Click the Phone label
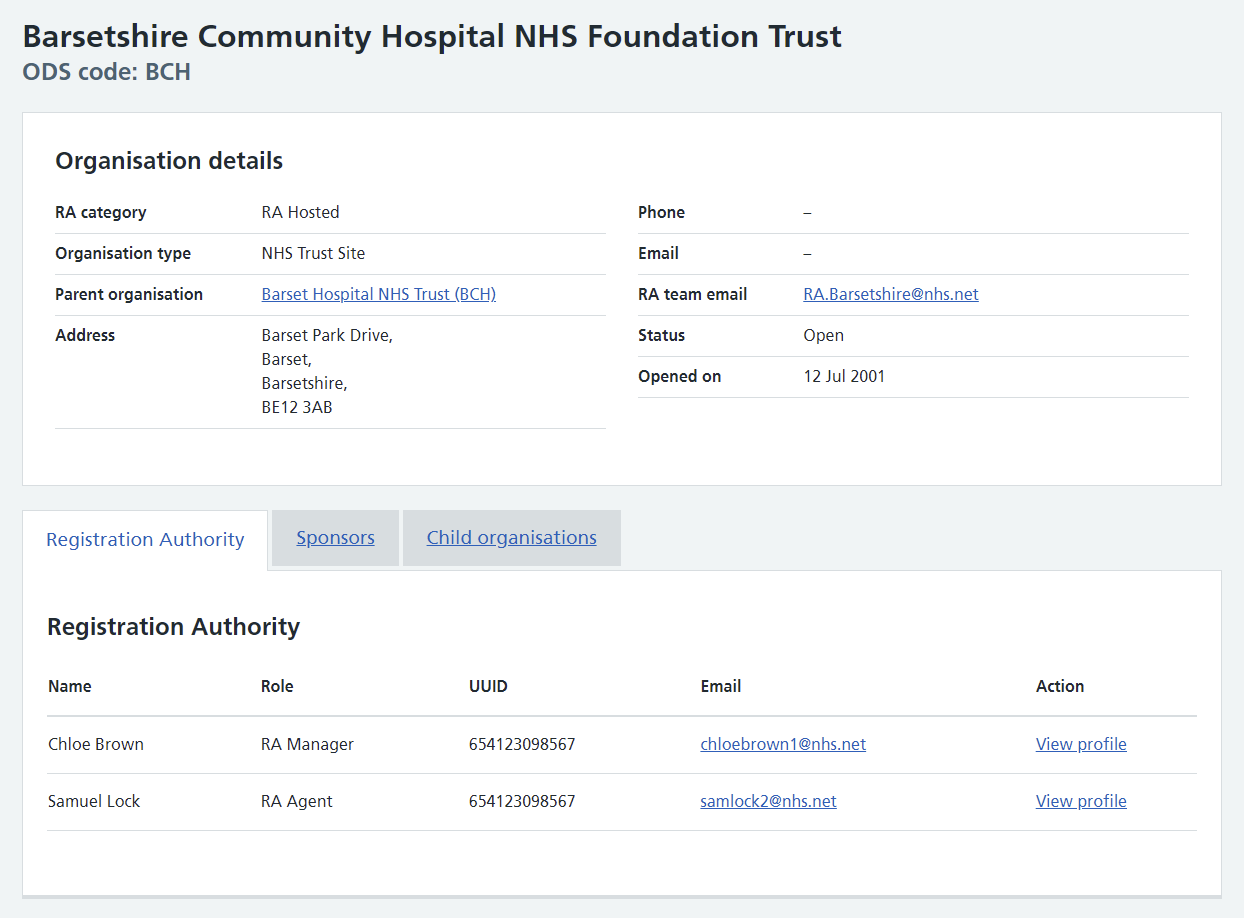The height and width of the screenshot is (918, 1244). point(661,212)
